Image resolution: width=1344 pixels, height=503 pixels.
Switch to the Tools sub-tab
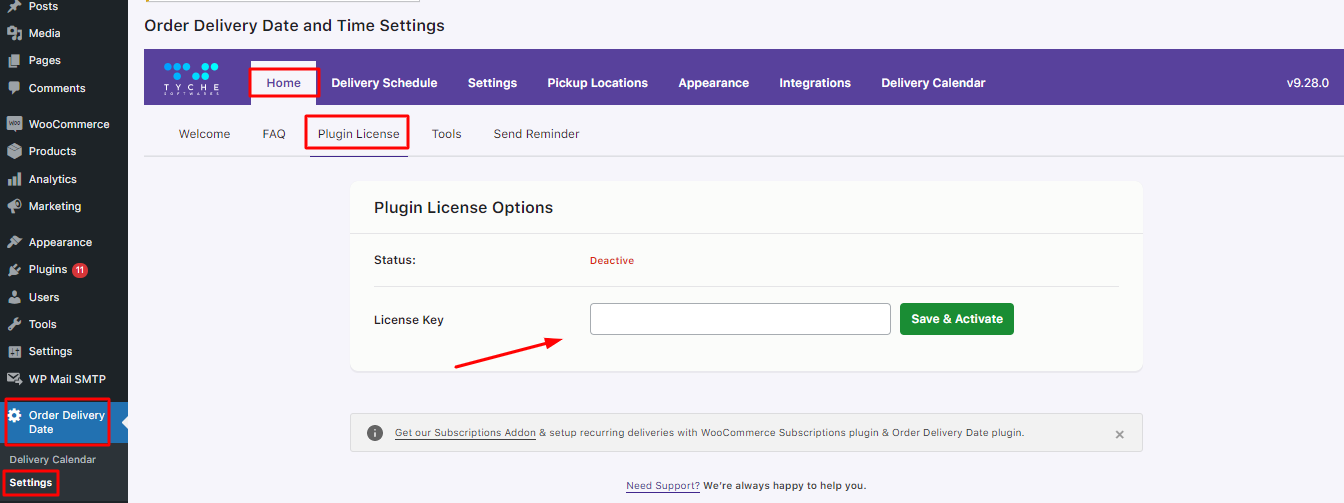tap(446, 134)
